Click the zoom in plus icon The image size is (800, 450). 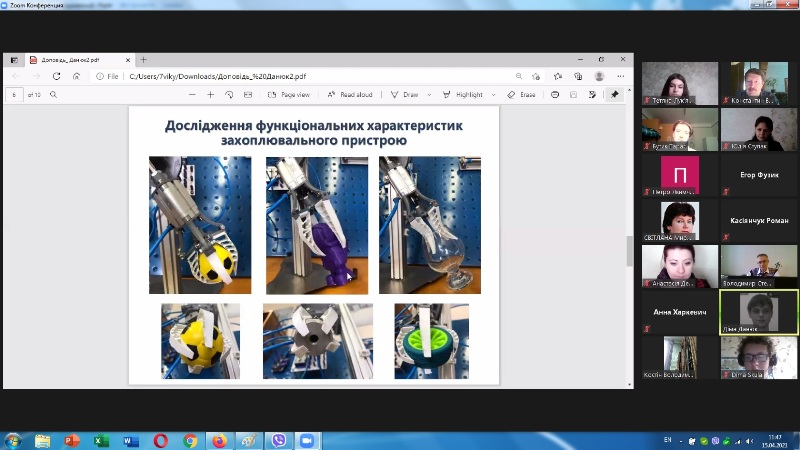(x=210, y=95)
